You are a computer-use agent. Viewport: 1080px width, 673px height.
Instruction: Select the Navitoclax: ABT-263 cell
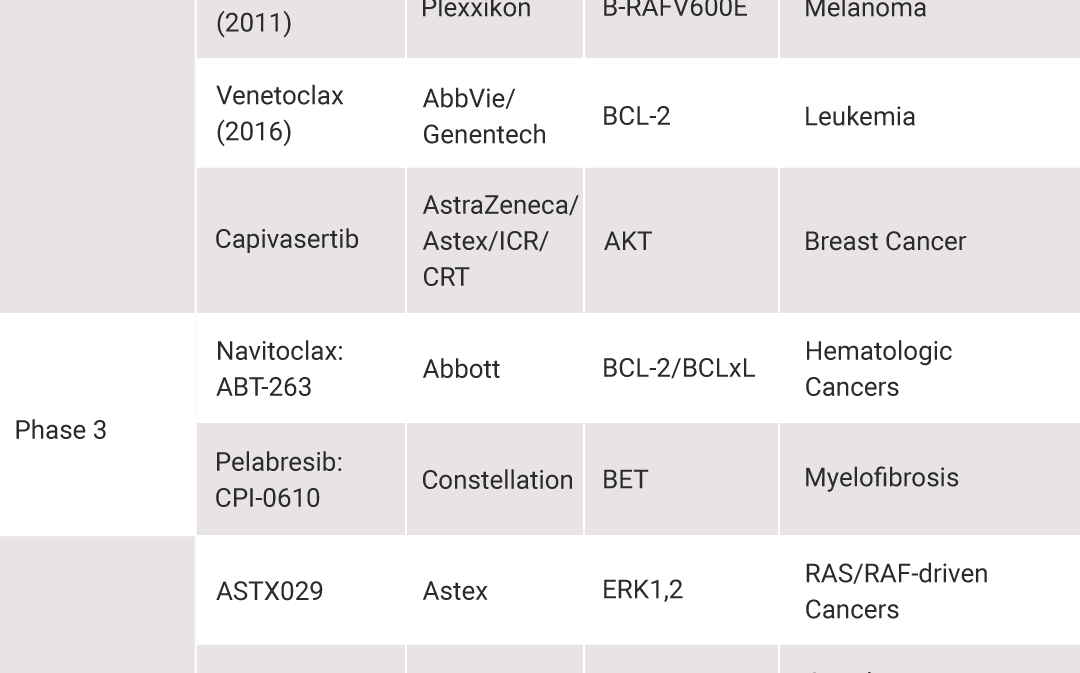pyautogui.click(x=301, y=369)
